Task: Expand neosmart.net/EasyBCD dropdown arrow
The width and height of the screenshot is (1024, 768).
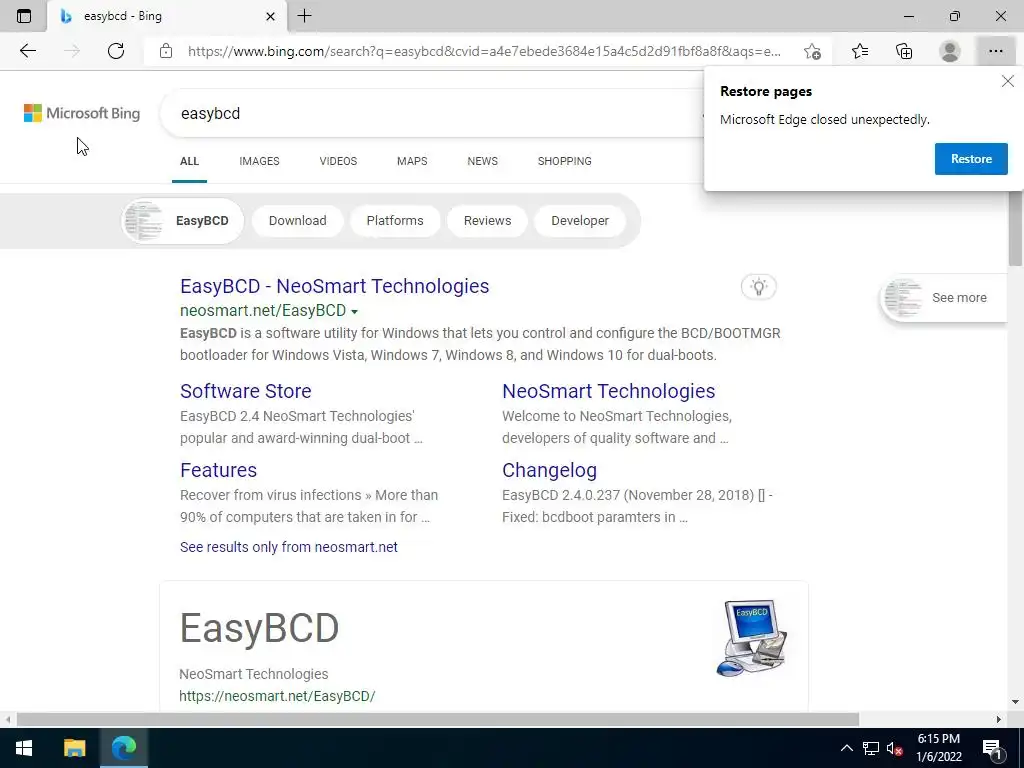Action: pyautogui.click(x=354, y=312)
